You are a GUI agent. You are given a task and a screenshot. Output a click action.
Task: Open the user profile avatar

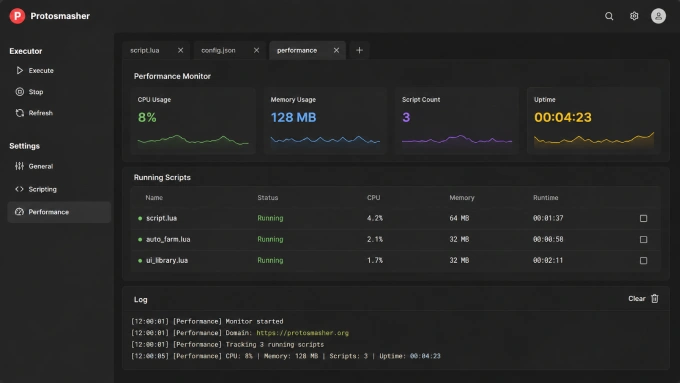[x=658, y=16]
